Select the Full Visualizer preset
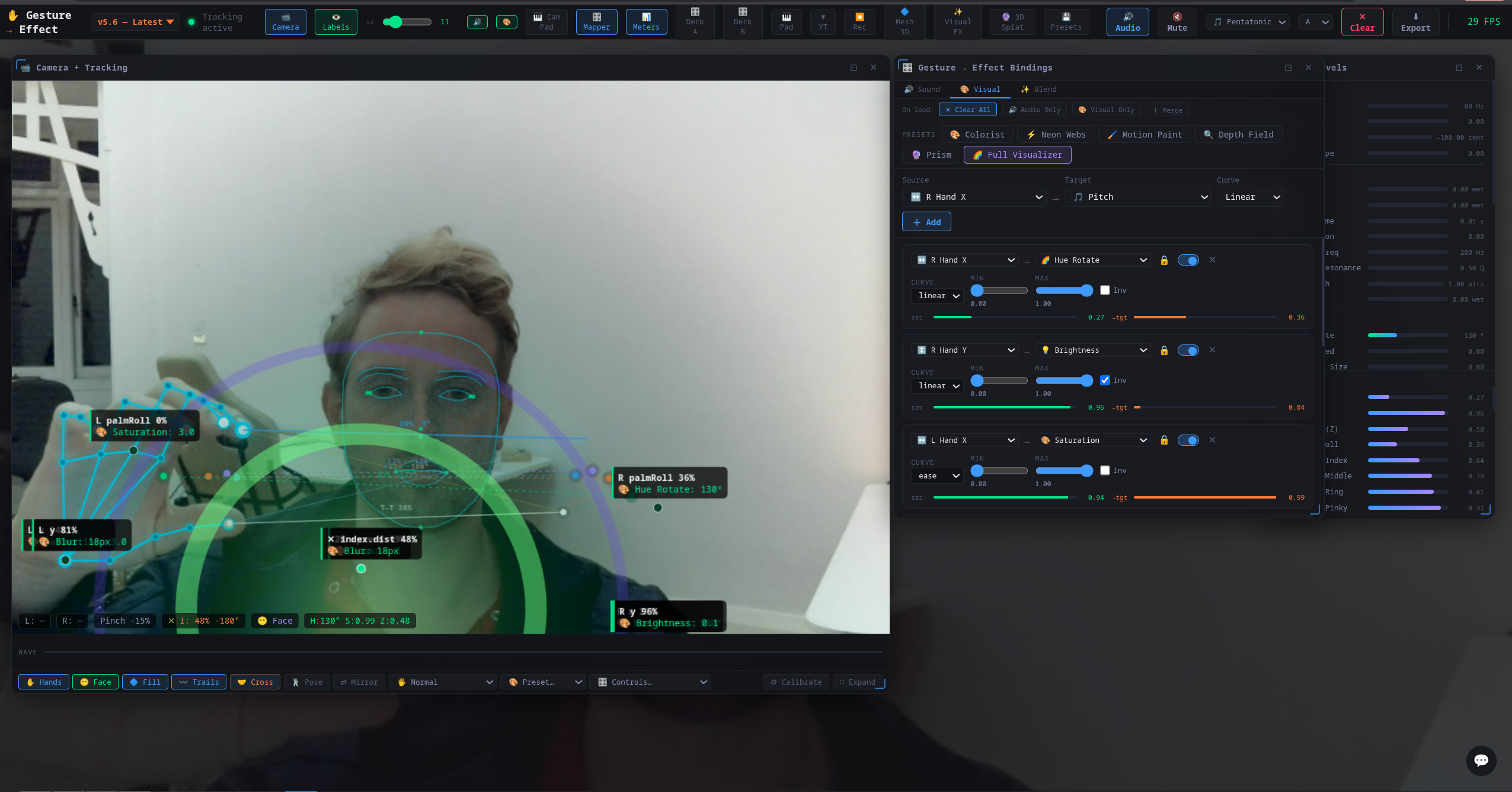The width and height of the screenshot is (1512, 792). 1017,155
